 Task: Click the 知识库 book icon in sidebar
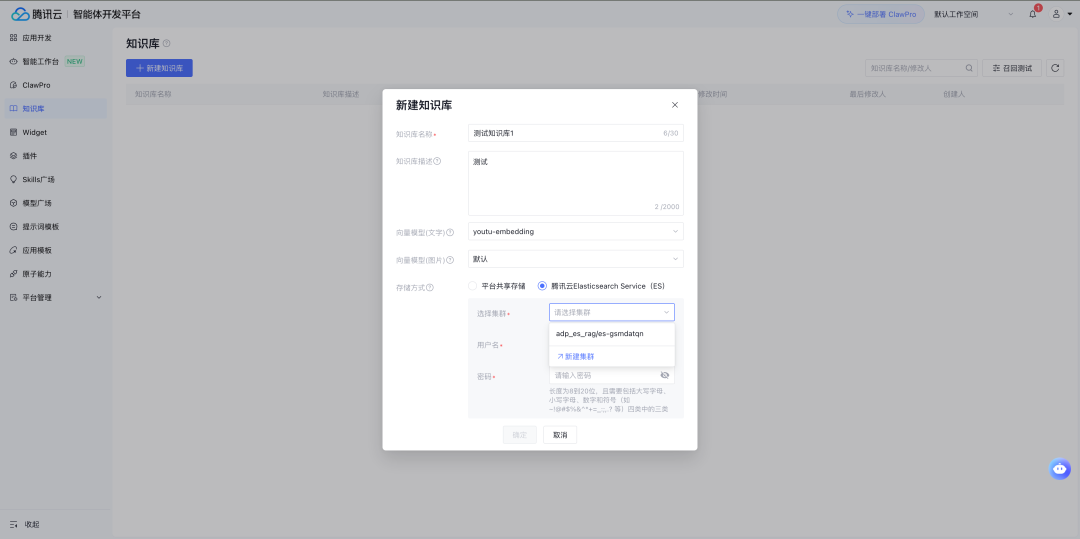[14, 109]
